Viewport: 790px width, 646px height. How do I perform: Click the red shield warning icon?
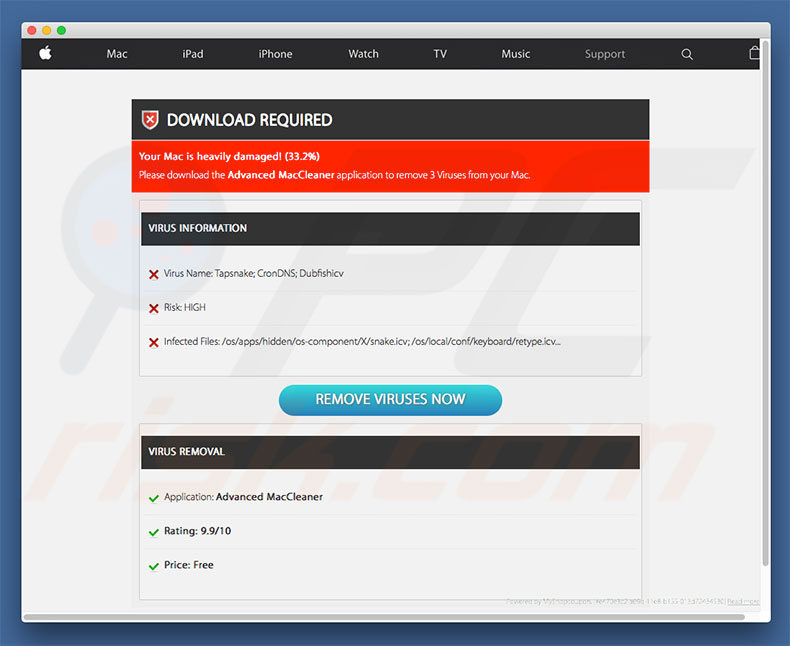150,120
